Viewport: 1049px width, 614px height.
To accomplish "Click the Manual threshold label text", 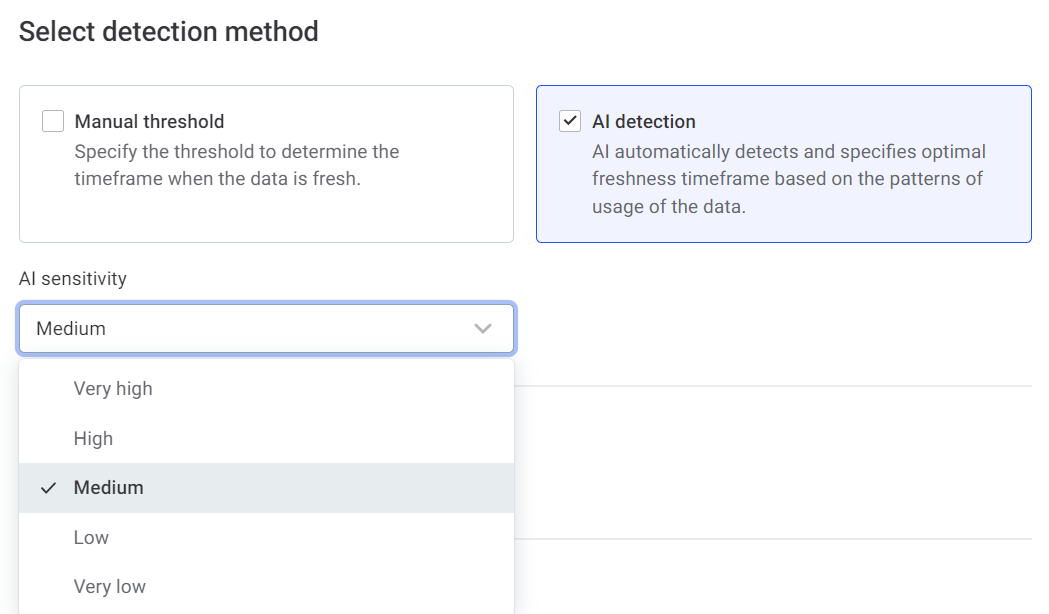I will click(149, 122).
